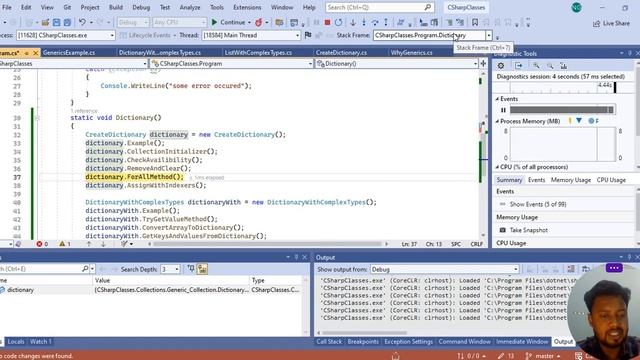640x360 pixels.
Task: Collapse the CPU (% of all processors) section
Action: [497, 167]
